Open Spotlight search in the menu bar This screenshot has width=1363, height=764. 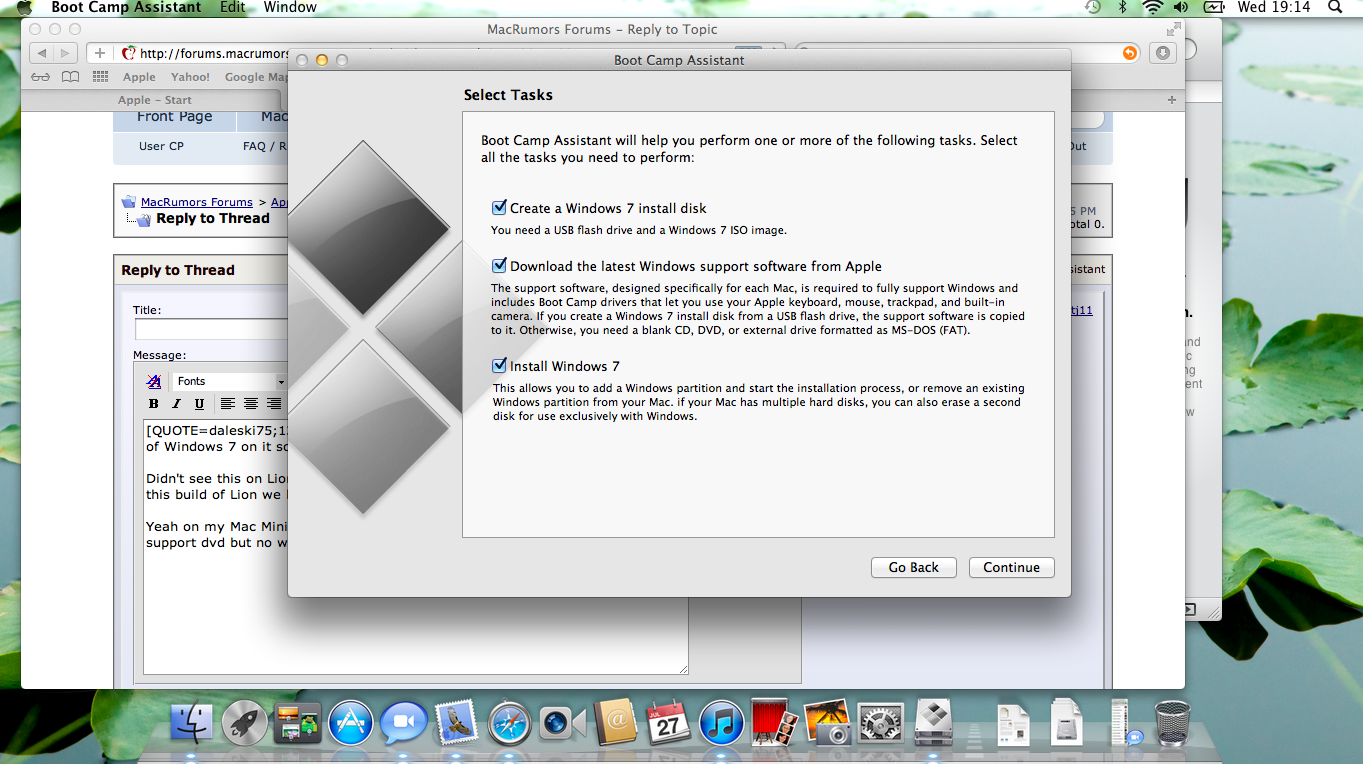[x=1334, y=7]
